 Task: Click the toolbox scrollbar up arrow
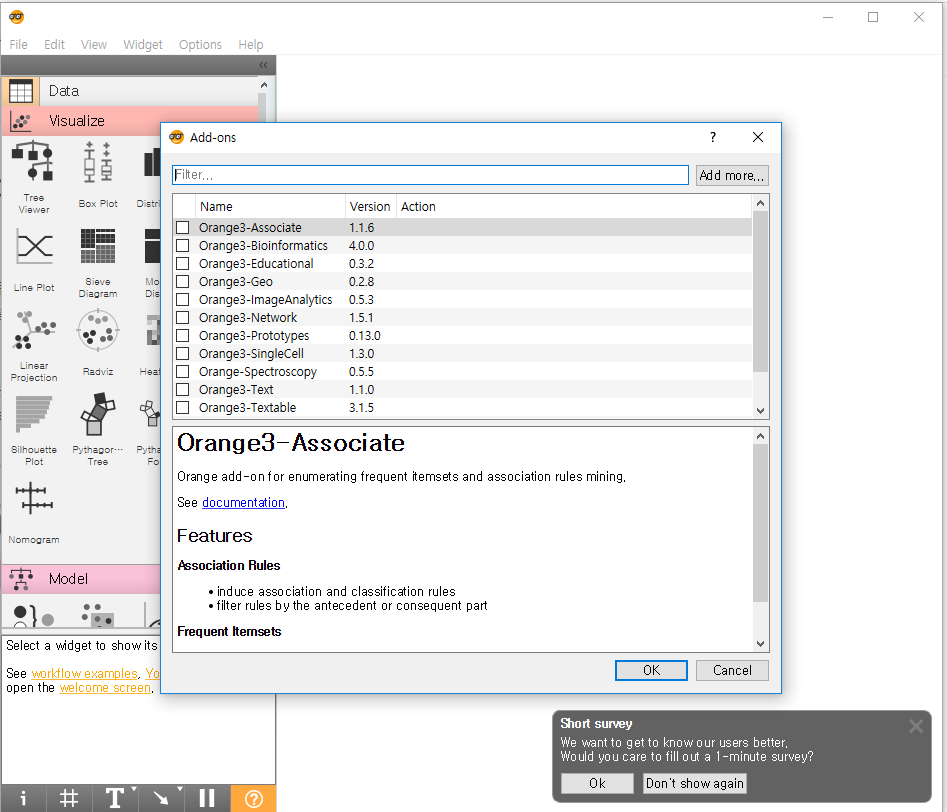[x=264, y=85]
